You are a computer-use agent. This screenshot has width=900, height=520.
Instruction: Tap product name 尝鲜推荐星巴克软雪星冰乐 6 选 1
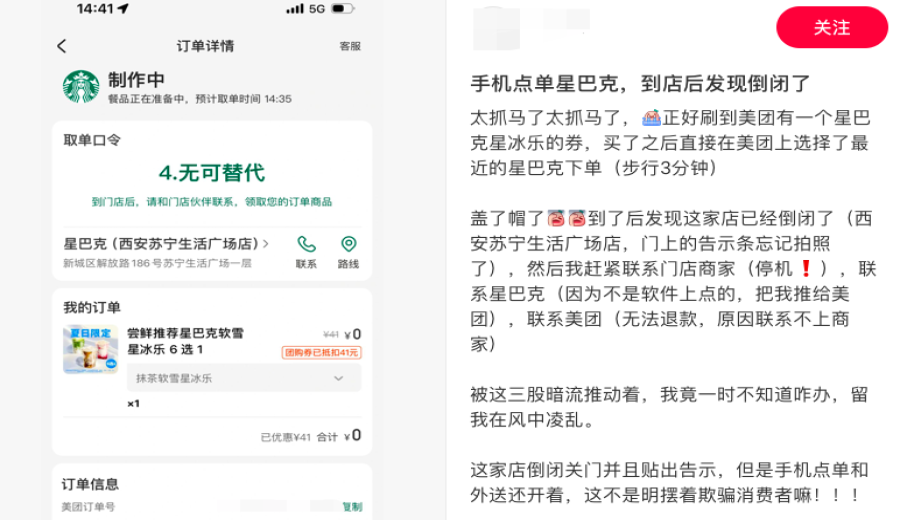[x=185, y=341]
